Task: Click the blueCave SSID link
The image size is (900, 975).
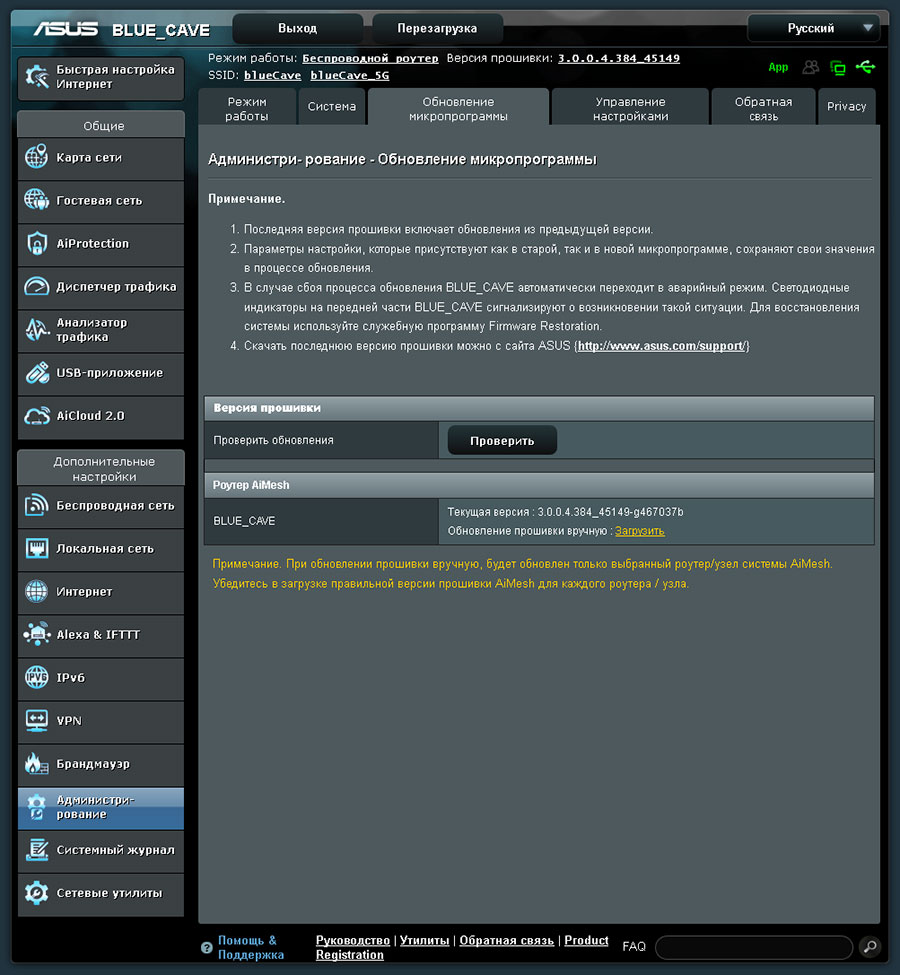Action: click(x=272, y=75)
